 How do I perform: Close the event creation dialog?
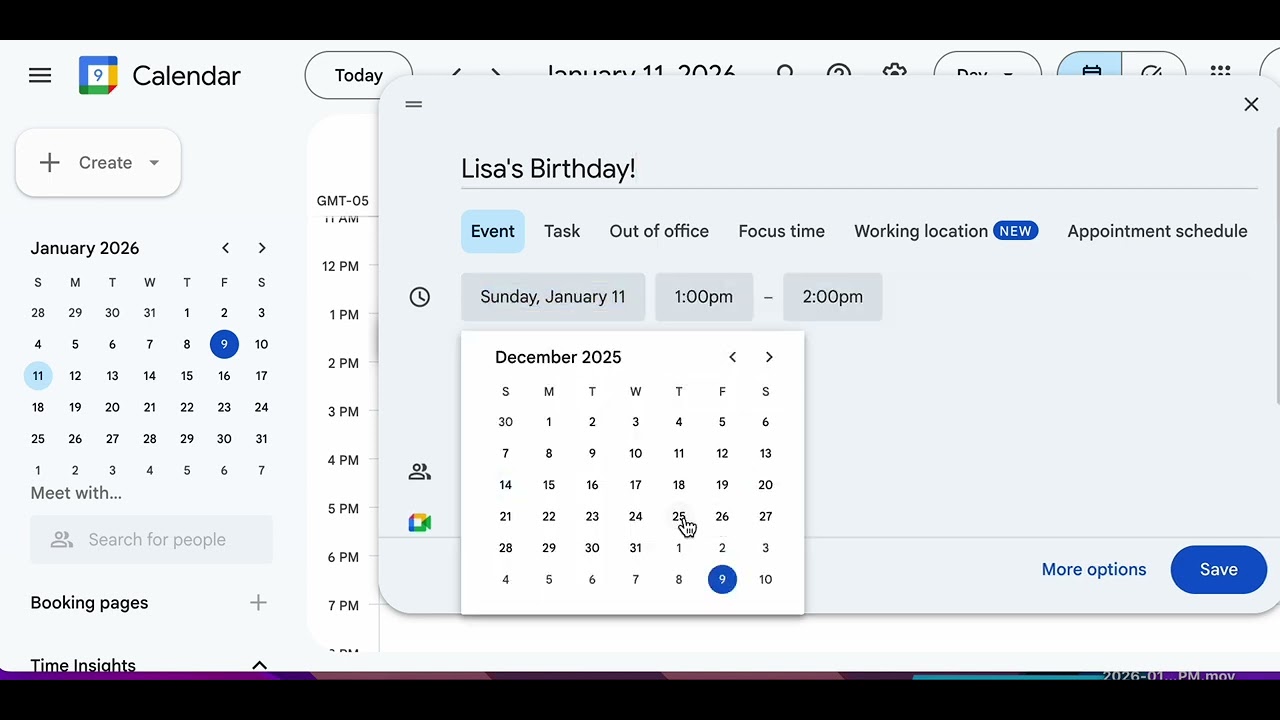(1251, 104)
